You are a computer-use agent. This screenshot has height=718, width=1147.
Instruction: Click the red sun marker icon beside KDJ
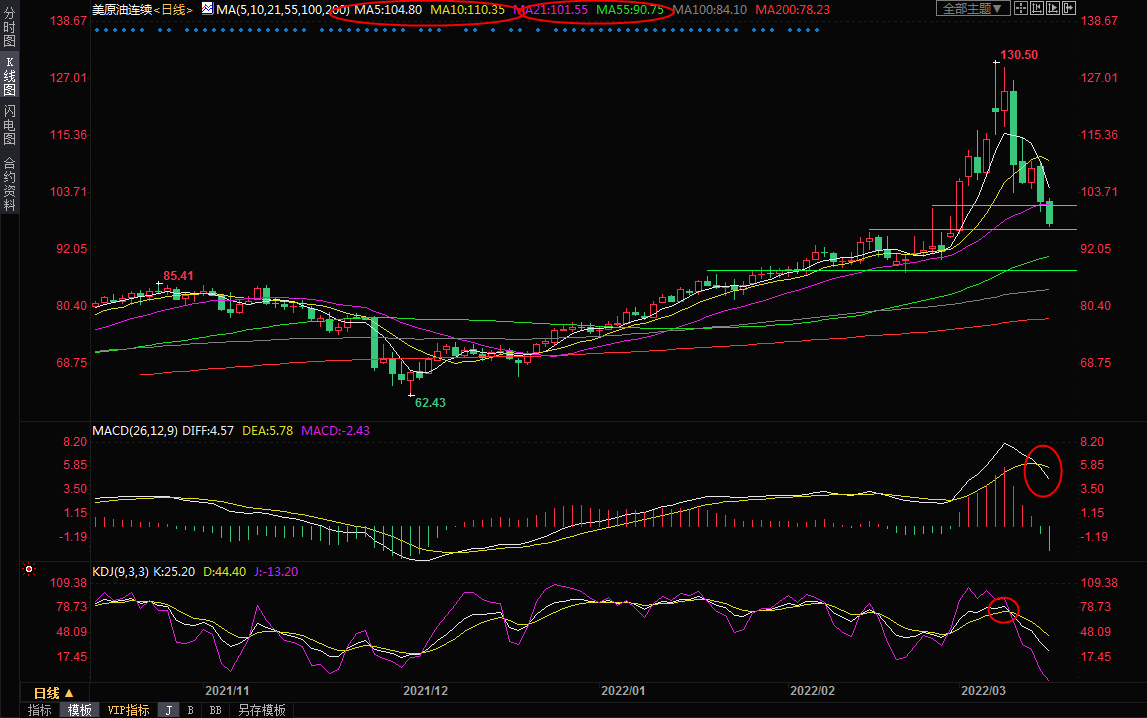tap(29, 570)
